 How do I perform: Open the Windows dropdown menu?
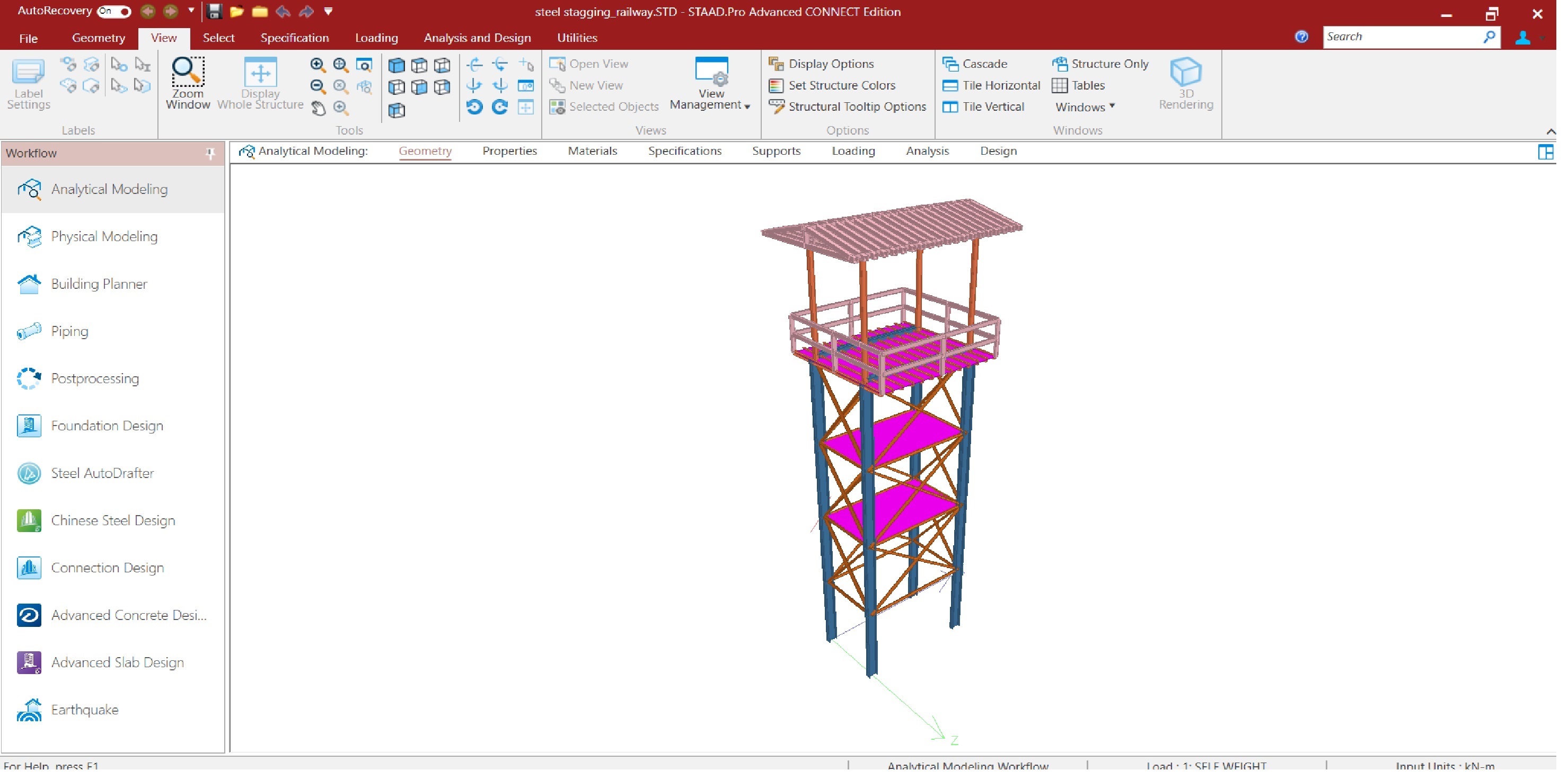[1085, 107]
